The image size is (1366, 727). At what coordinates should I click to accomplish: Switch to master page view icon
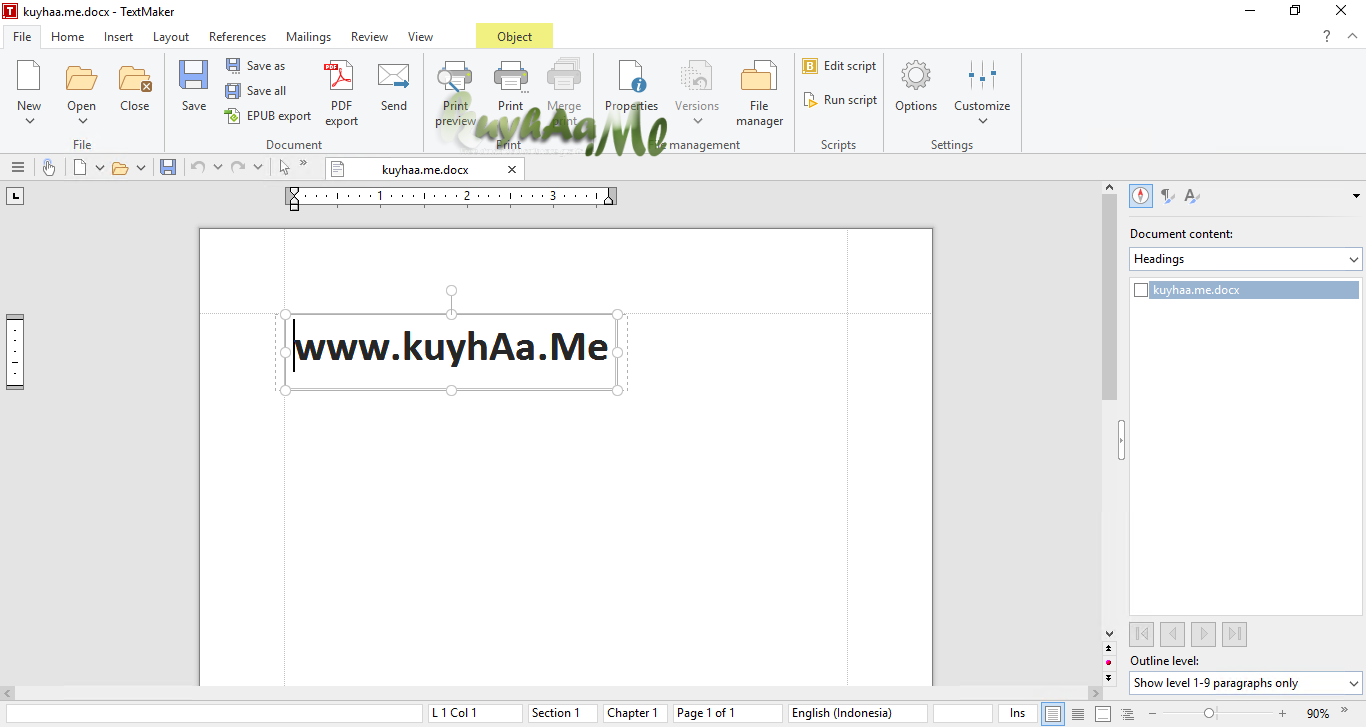1103,713
